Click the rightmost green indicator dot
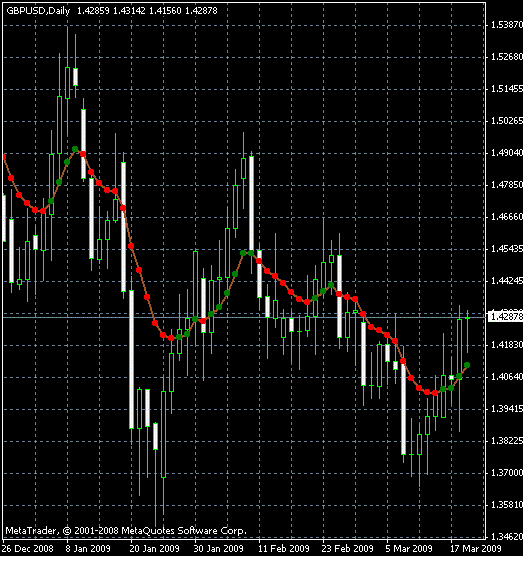 click(x=467, y=365)
